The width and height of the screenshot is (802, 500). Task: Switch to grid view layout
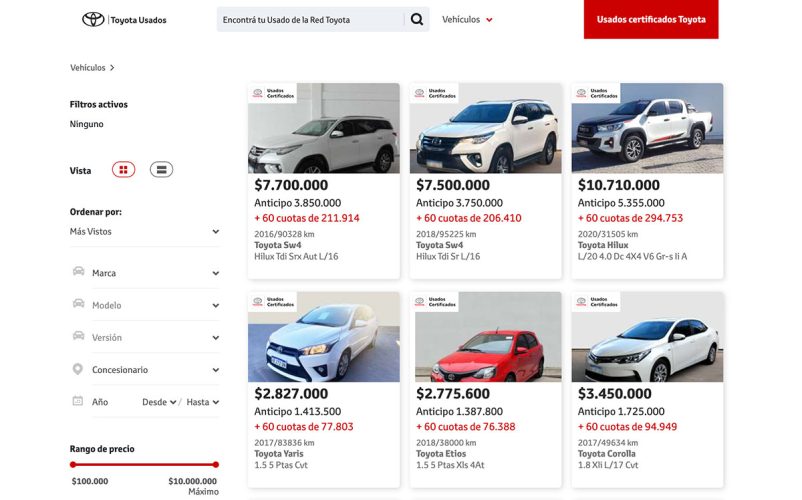pyautogui.click(x=123, y=170)
